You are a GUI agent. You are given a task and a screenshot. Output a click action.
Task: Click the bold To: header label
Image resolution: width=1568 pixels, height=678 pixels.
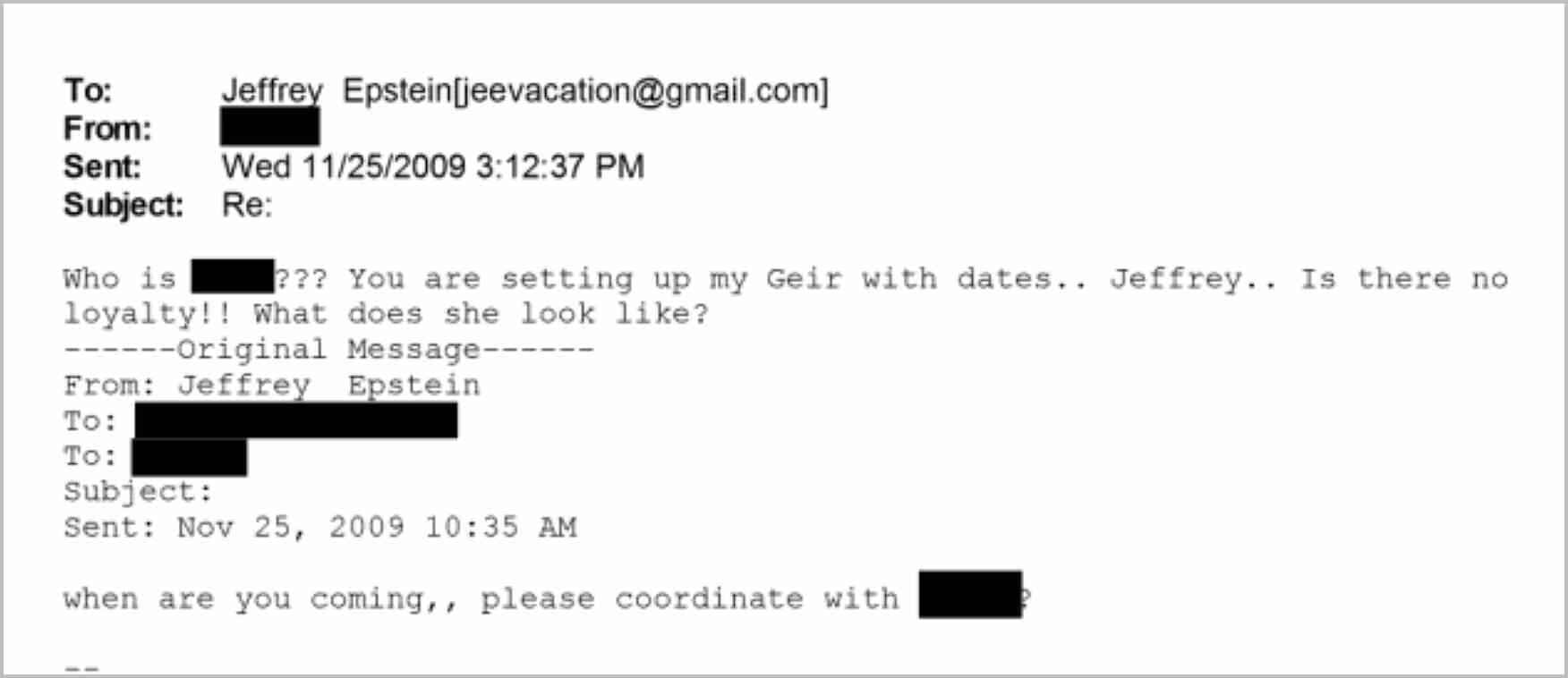(88, 91)
